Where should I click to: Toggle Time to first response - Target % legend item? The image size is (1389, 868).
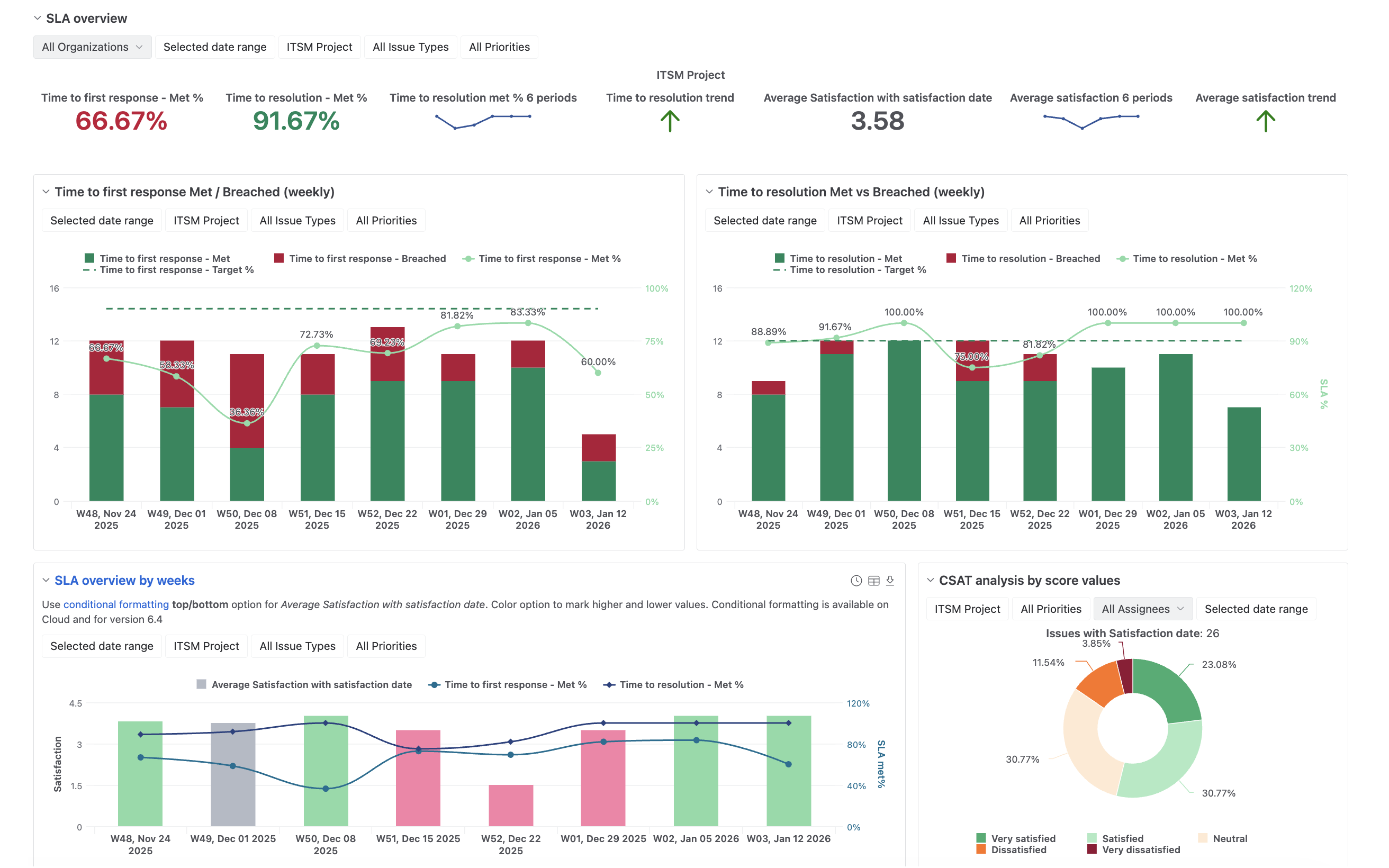[x=169, y=270]
